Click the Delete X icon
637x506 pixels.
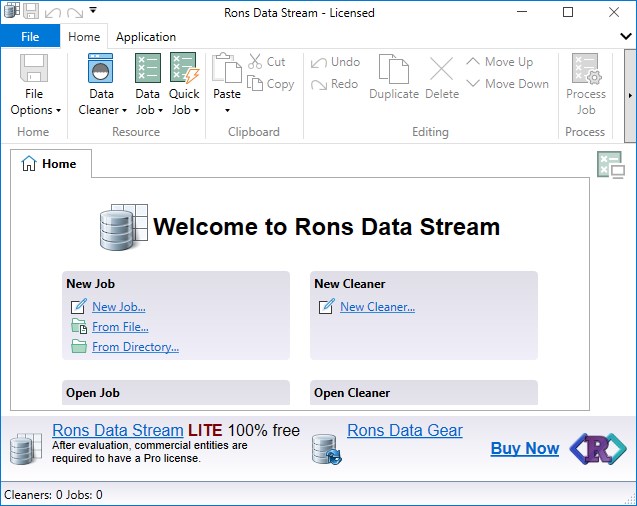tap(441, 69)
